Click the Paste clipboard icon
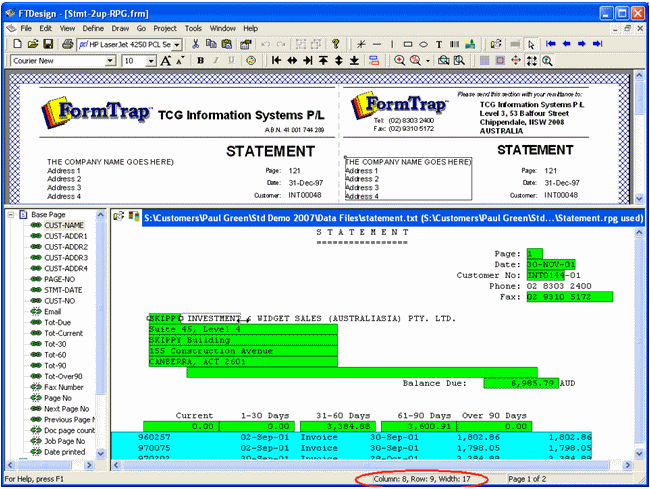650x489 pixels. (226, 44)
